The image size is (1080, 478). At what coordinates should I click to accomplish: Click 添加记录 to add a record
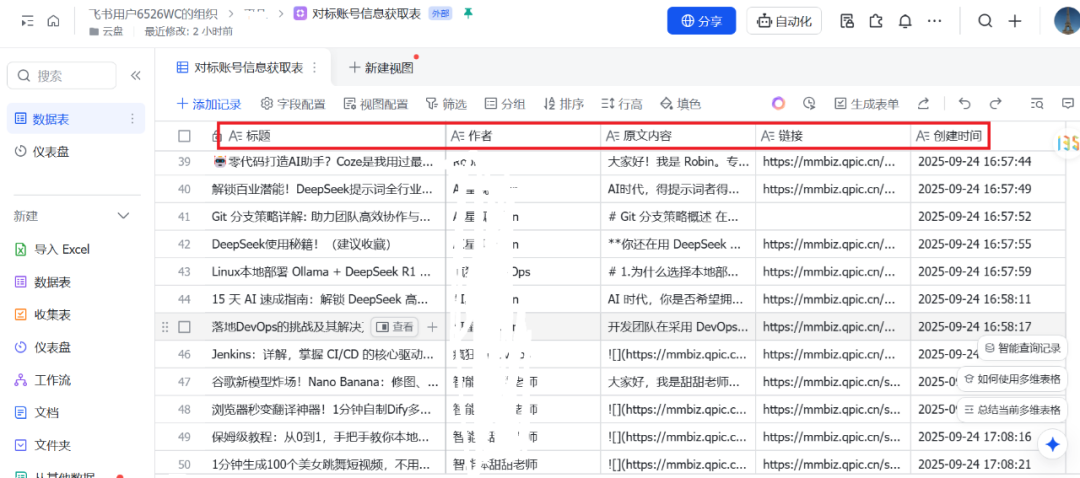[x=209, y=104]
